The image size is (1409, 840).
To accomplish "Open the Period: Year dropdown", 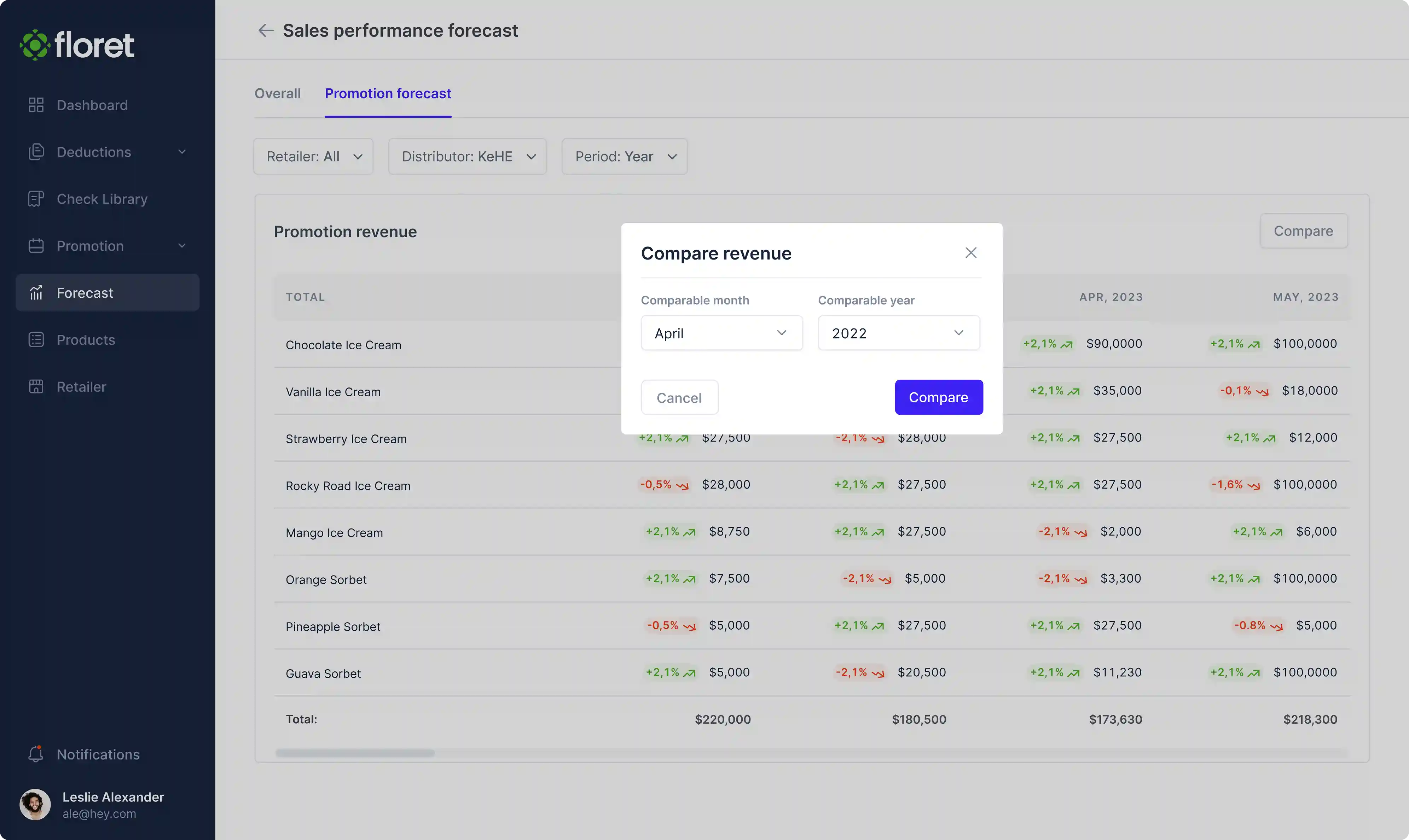I will click(x=625, y=156).
